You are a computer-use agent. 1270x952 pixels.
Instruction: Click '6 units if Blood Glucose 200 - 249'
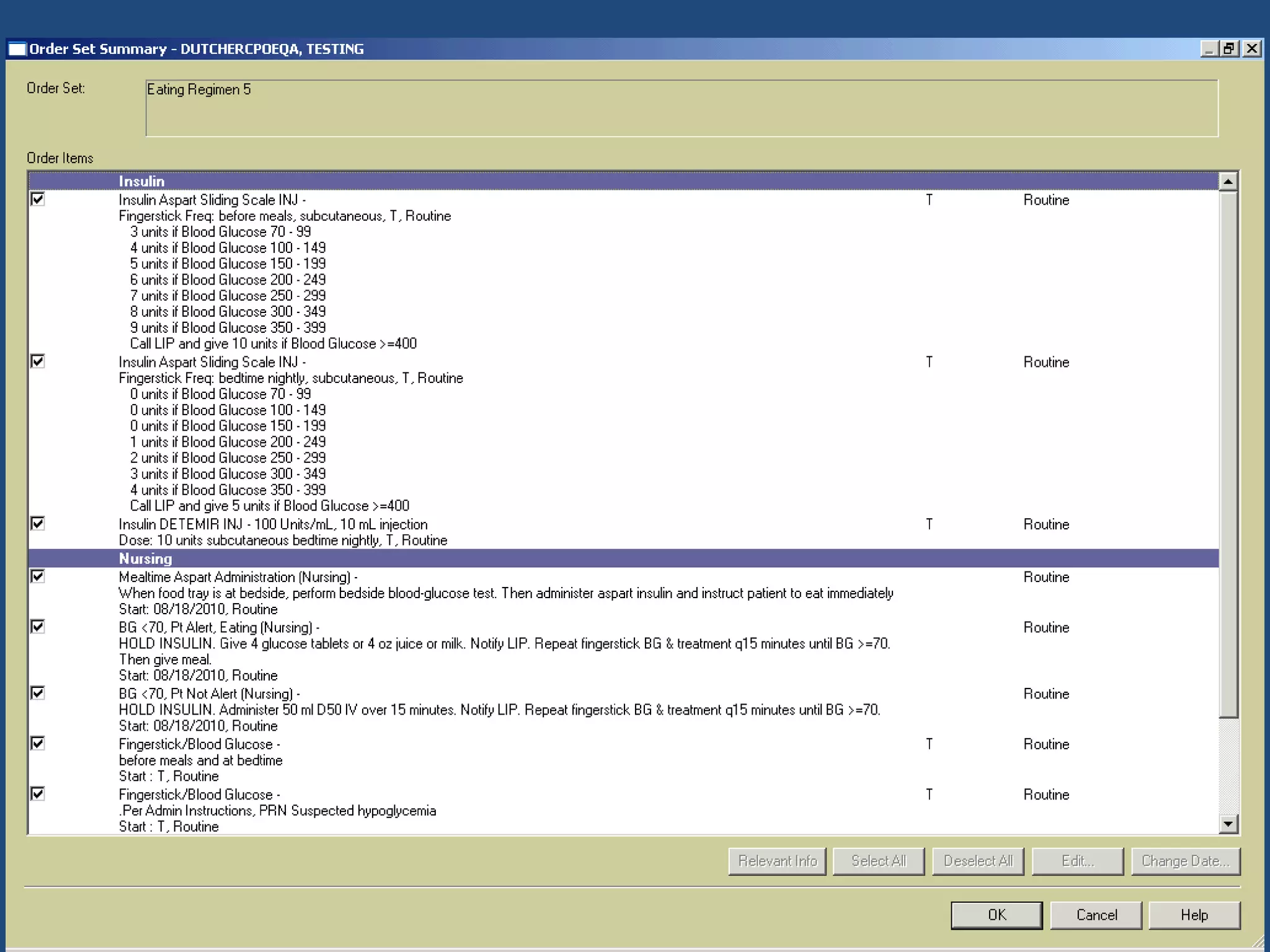pos(228,280)
